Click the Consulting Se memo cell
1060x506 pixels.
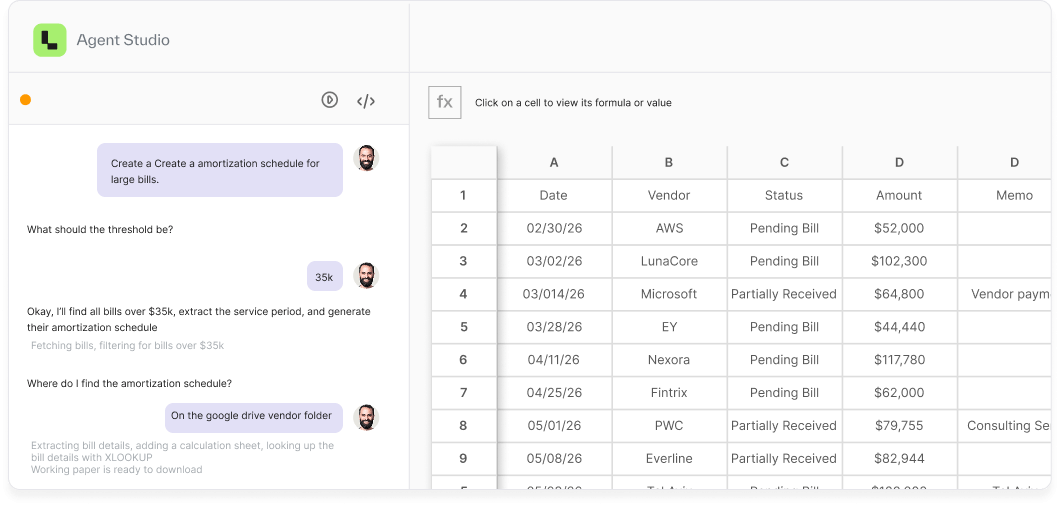click(x=1007, y=426)
